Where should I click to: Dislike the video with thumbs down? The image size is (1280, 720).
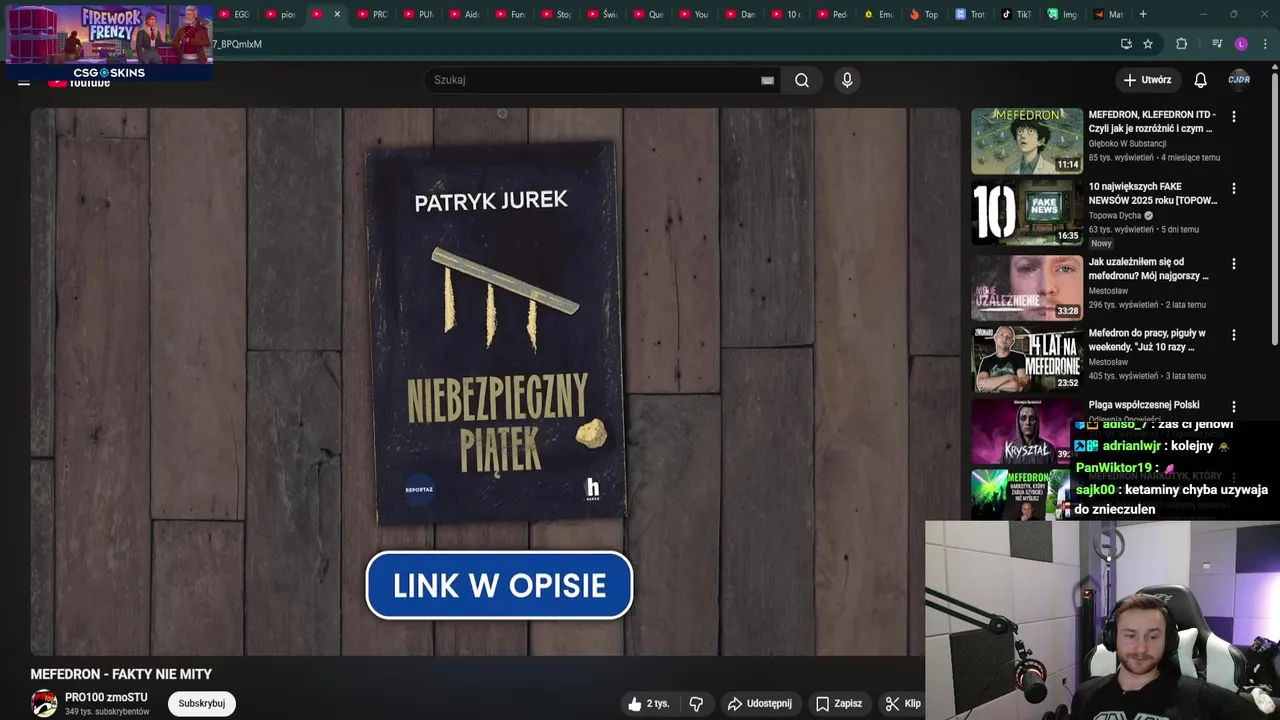point(696,704)
